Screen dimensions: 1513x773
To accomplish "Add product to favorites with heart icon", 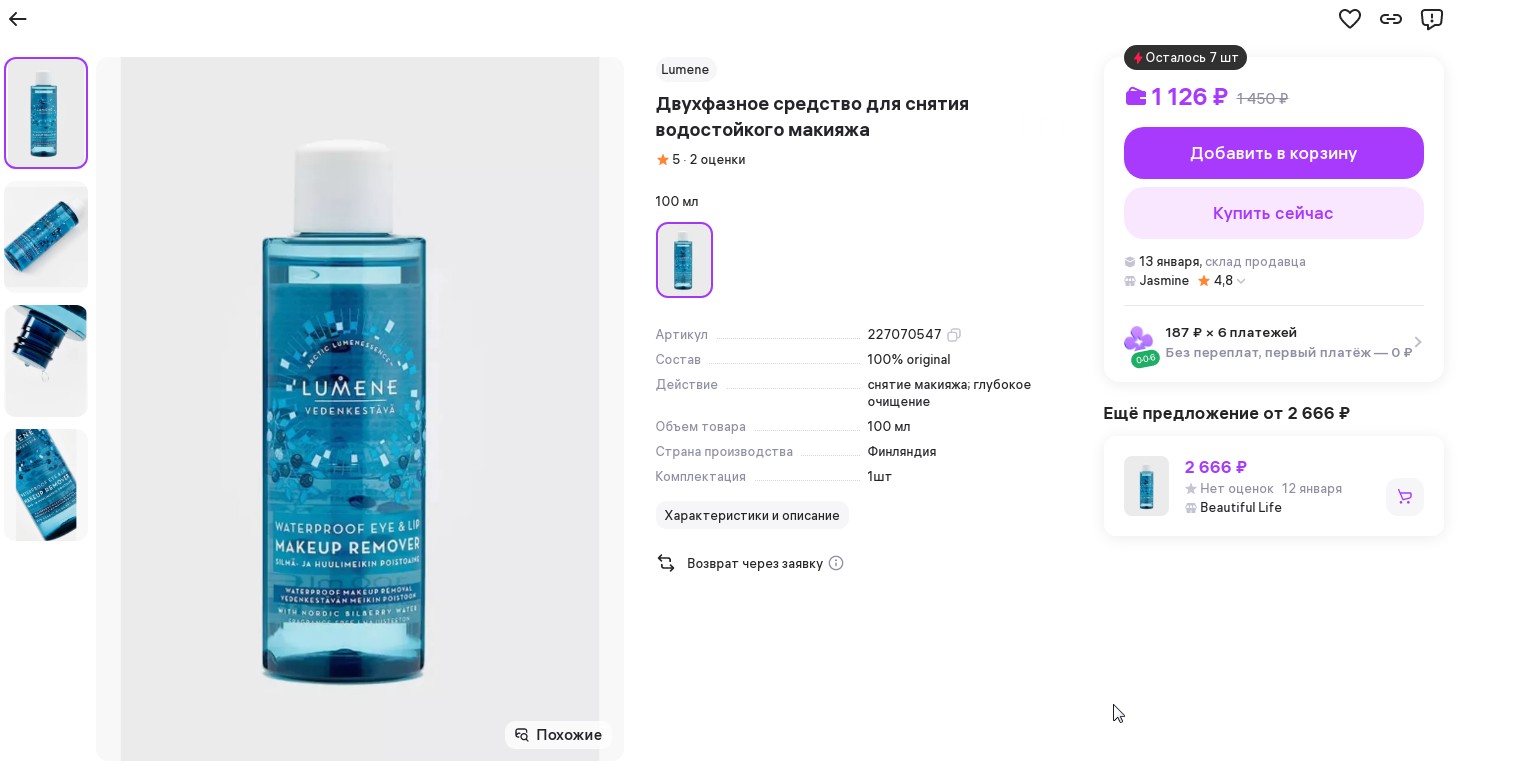I will tap(1350, 19).
